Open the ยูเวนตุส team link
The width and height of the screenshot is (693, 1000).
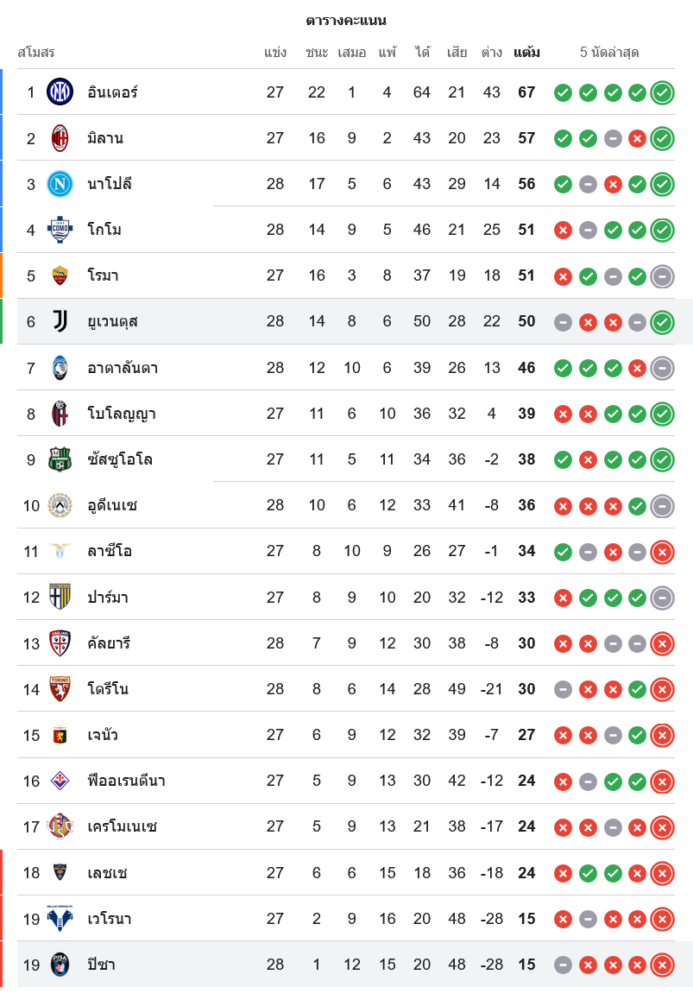(x=112, y=321)
